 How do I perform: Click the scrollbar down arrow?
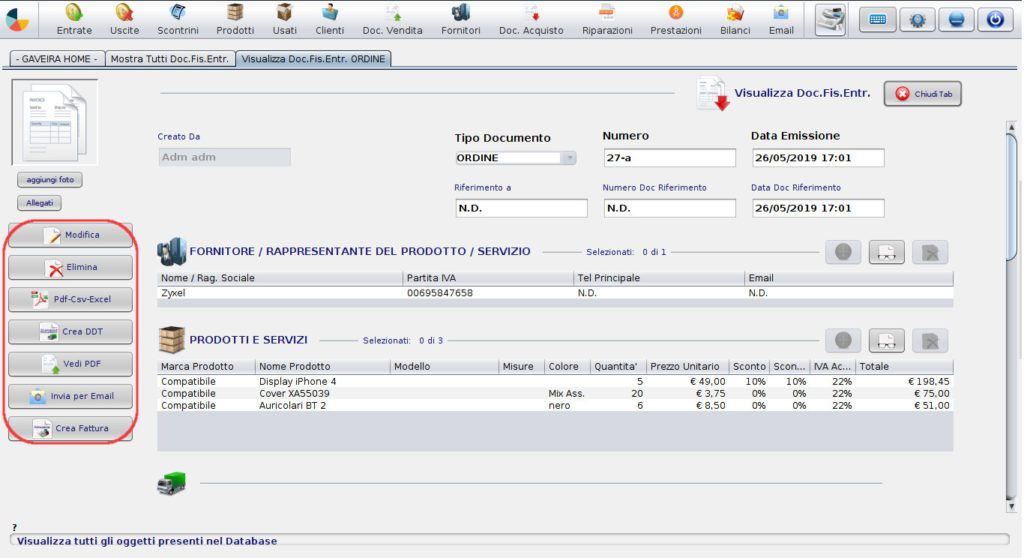click(1011, 506)
